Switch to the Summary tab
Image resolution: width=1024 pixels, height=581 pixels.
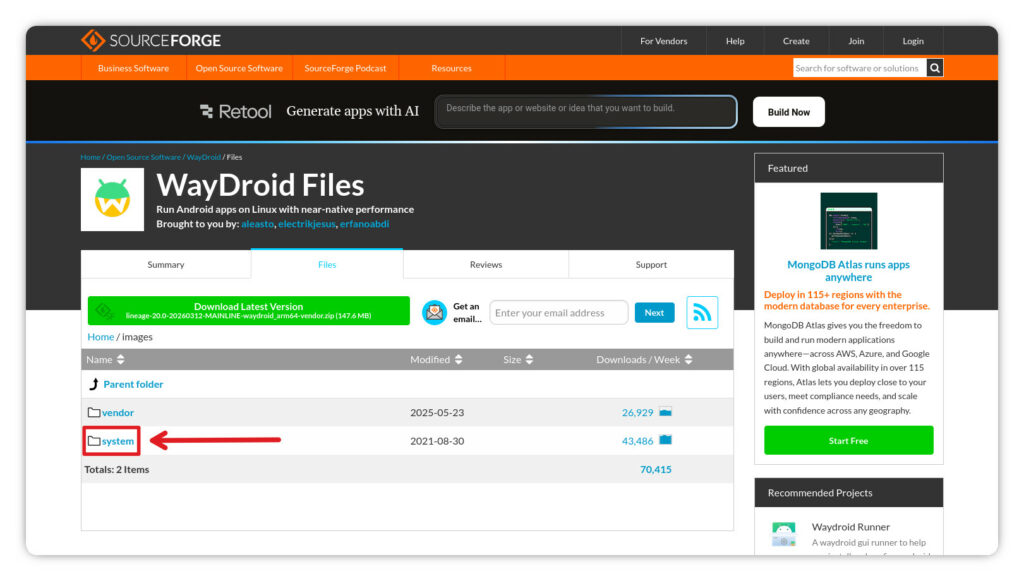[x=166, y=265]
